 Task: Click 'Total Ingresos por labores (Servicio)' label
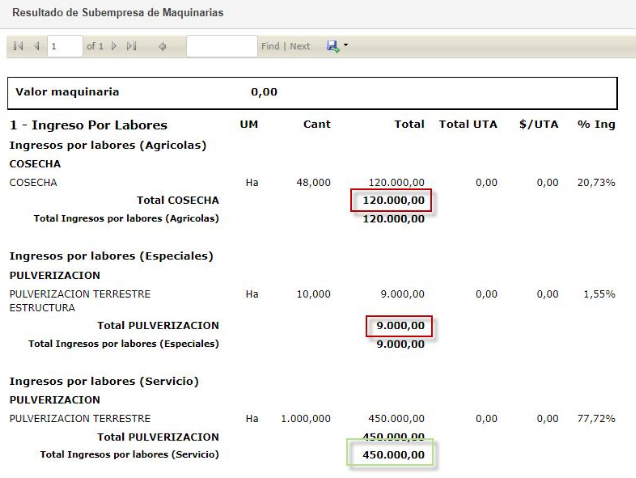129,454
